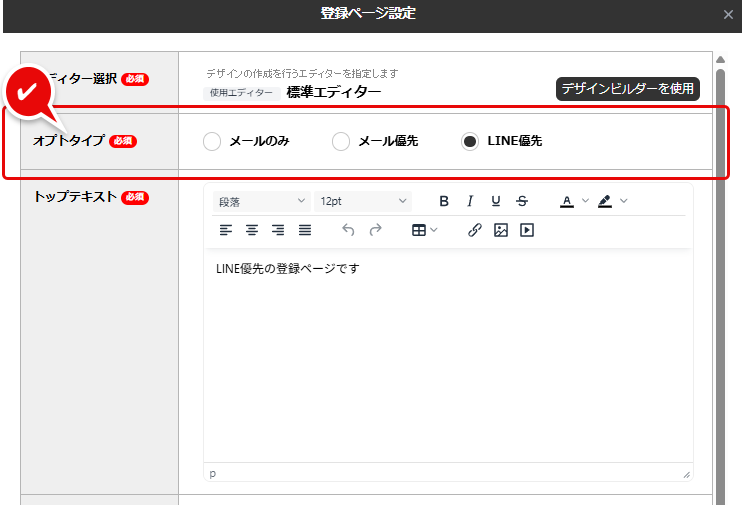Image resolution: width=742 pixels, height=505 pixels.
Task: Click into the top text editing area
Action: click(448, 355)
